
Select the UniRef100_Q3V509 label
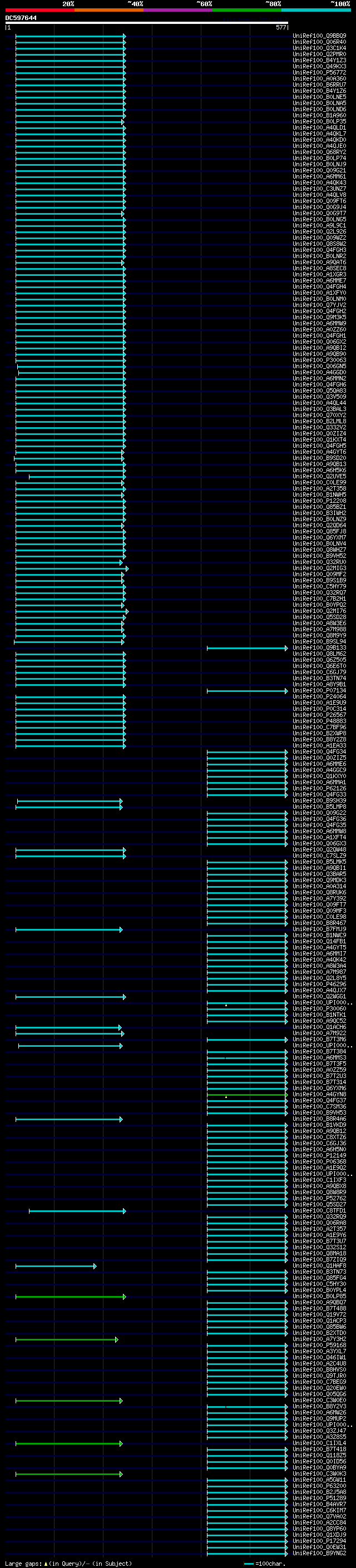319,397
